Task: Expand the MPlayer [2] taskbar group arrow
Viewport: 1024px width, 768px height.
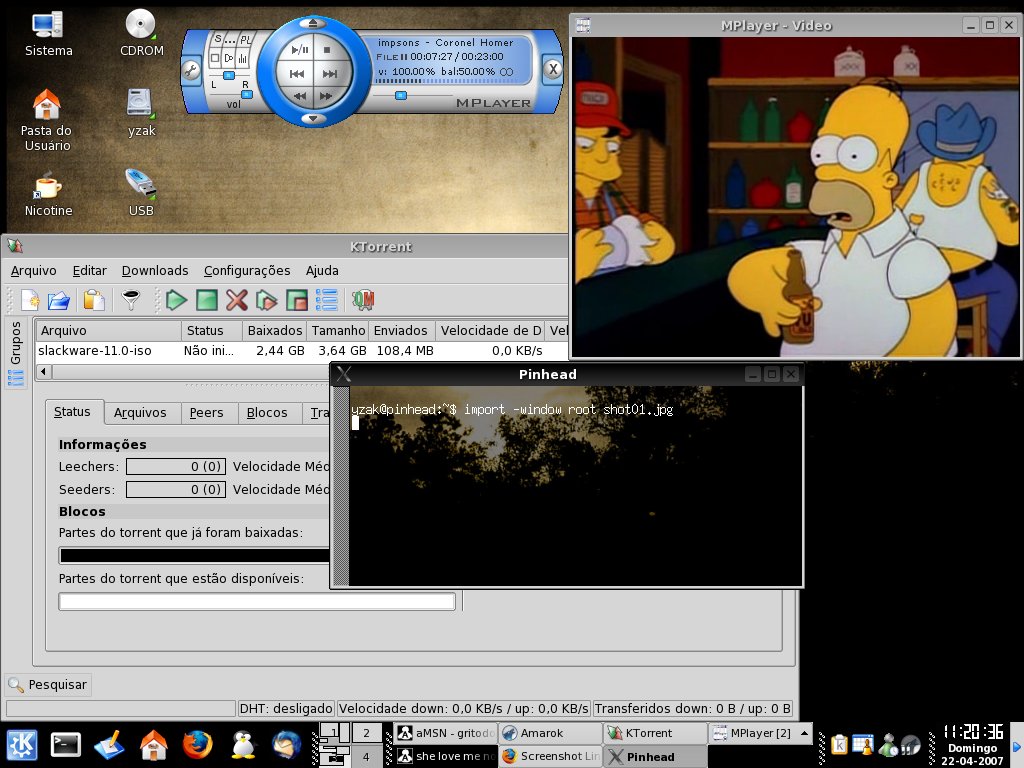Action: pos(804,733)
